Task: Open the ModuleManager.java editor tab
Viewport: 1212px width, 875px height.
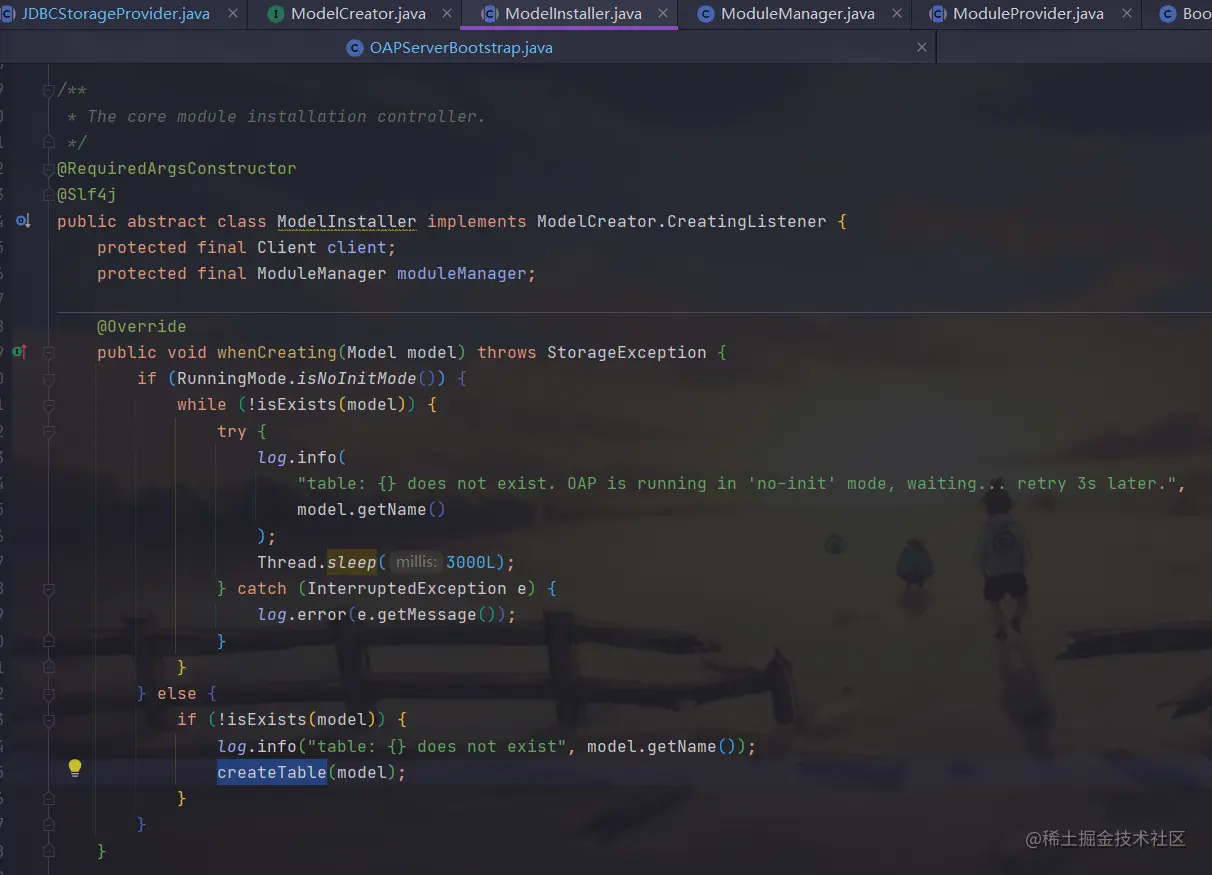Action: click(797, 14)
